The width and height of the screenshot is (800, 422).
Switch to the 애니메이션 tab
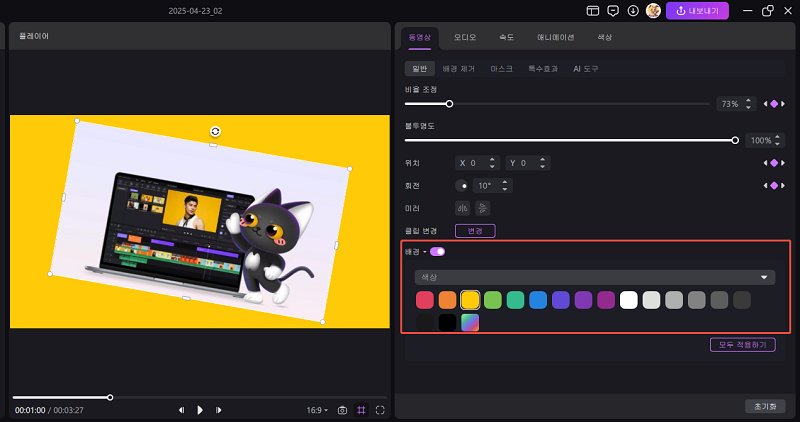tap(555, 37)
